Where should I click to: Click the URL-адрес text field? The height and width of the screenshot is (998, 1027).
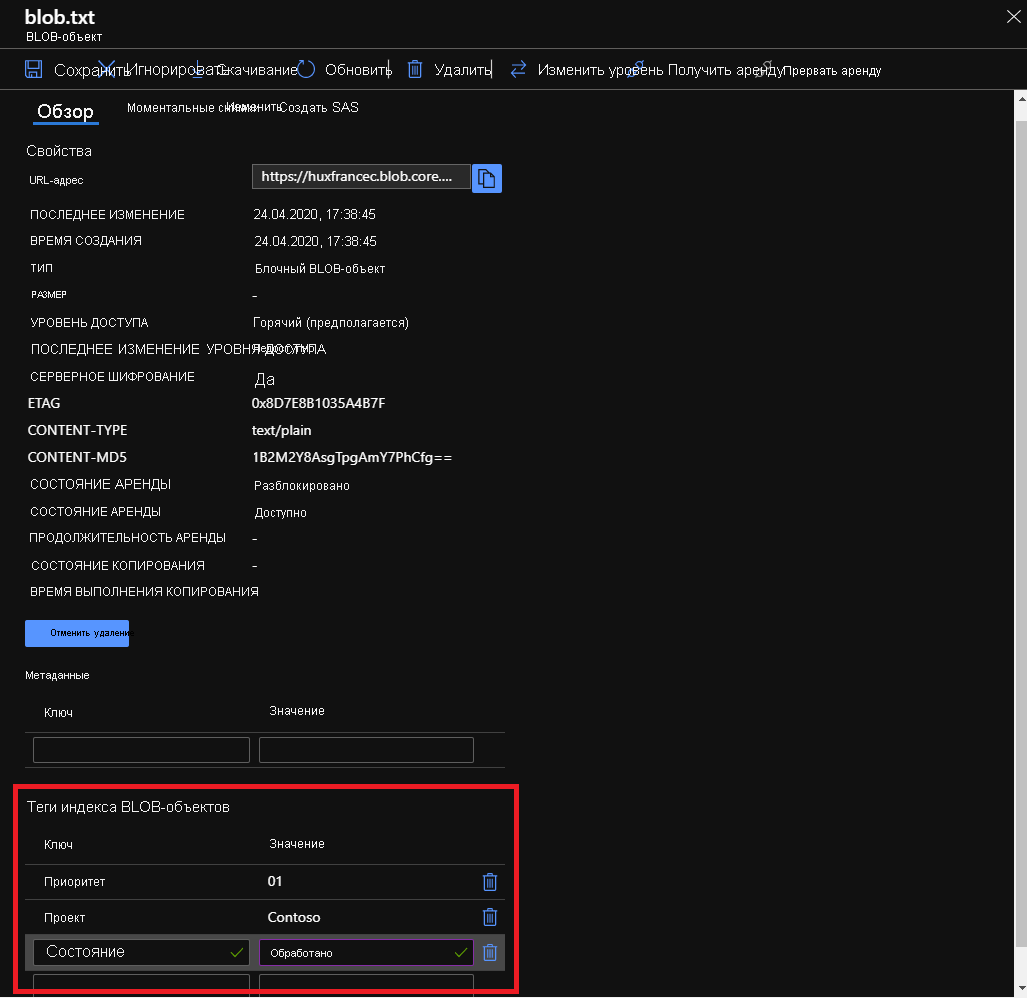pyautogui.click(x=361, y=177)
